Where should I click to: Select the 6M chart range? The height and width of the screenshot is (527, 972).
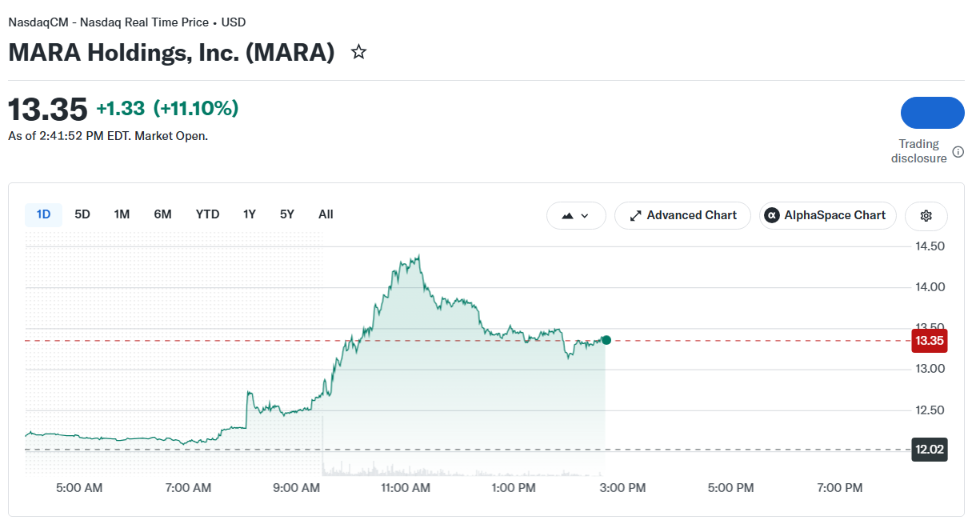162,215
